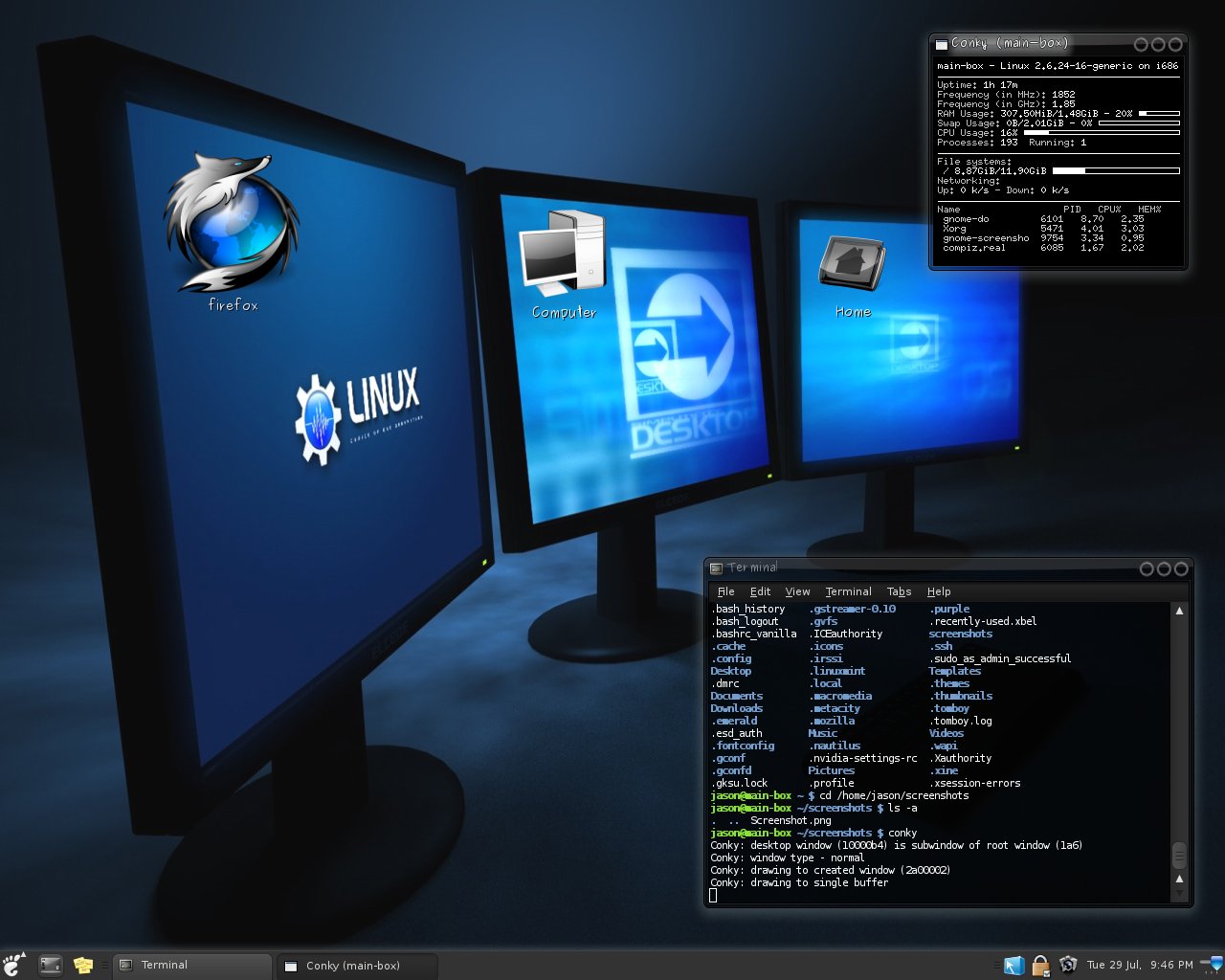The image size is (1225, 980).
Task: Open the Computer desktop icon
Action: point(564,265)
